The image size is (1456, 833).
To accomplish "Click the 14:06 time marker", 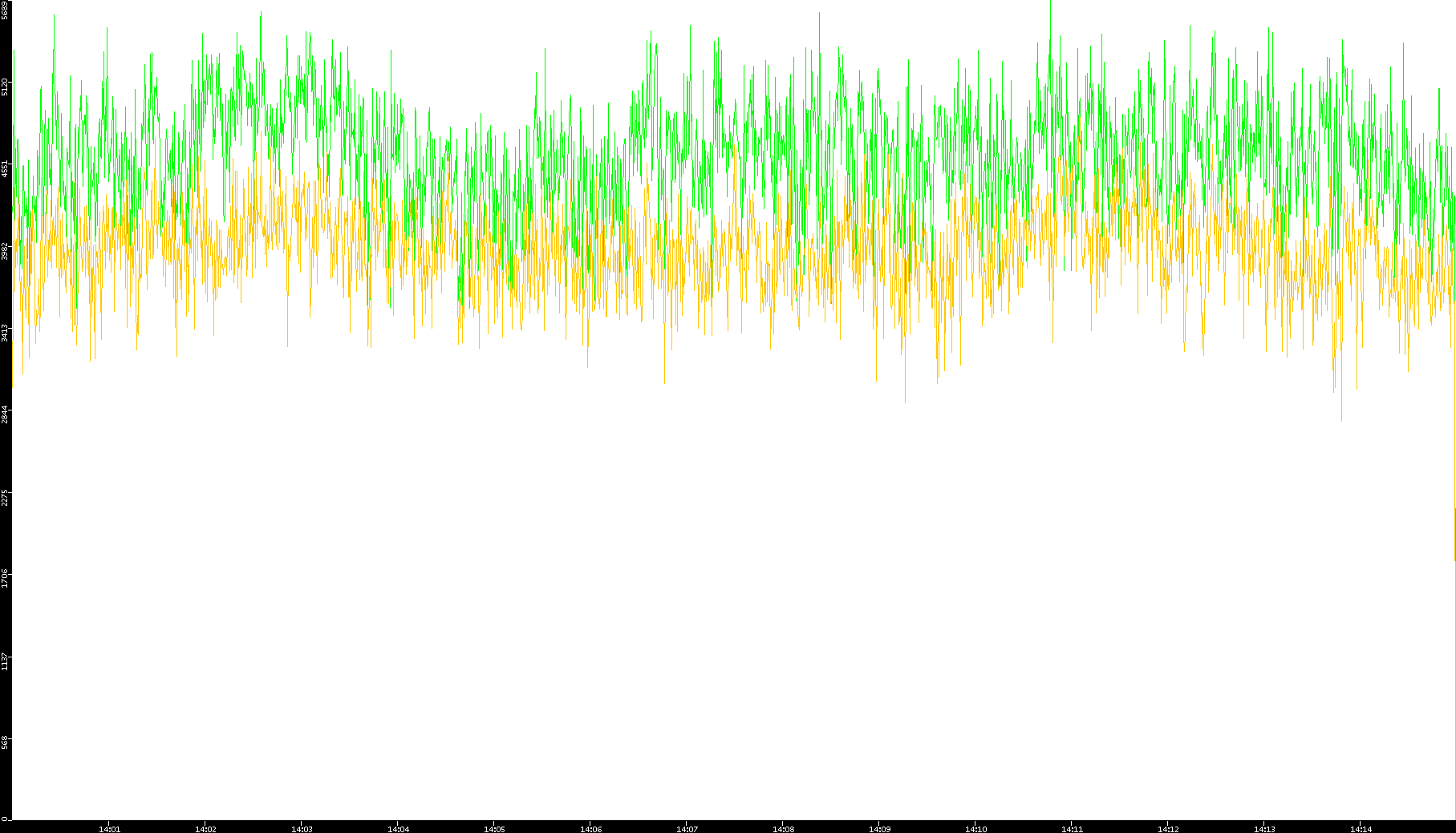I will (590, 829).
